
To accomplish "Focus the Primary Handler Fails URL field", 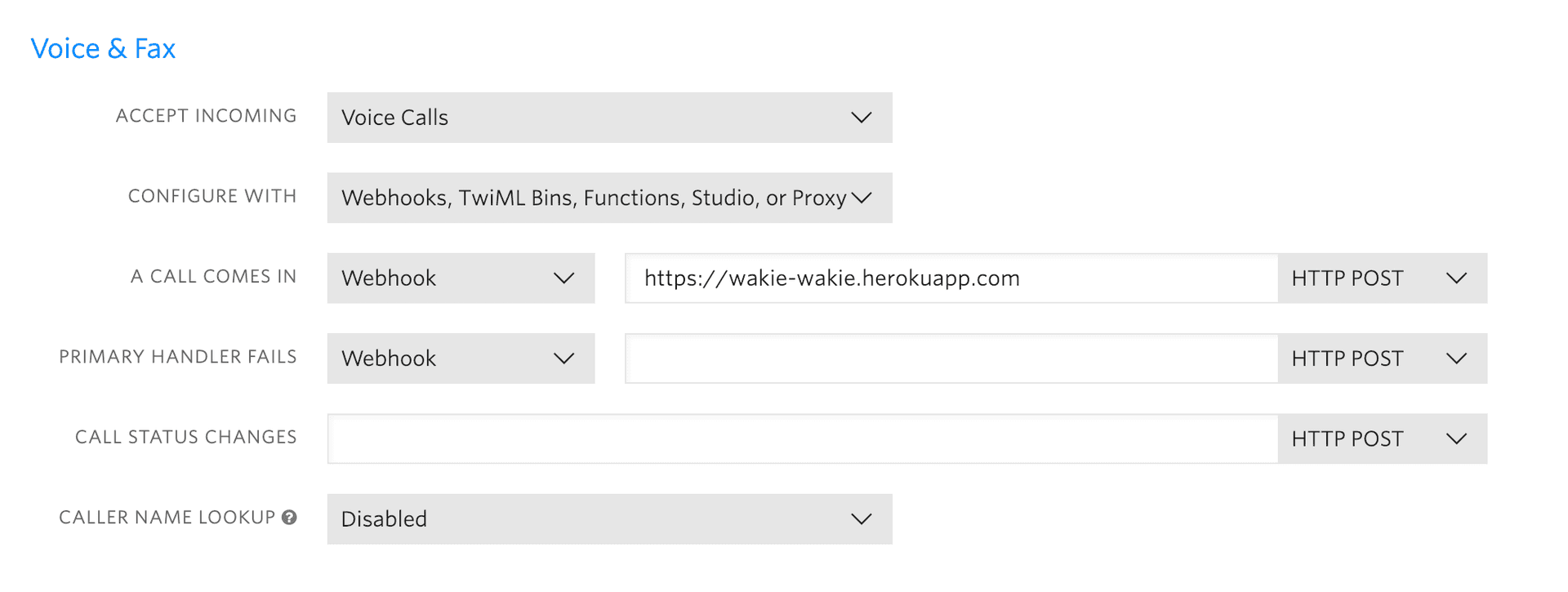I will pyautogui.click(x=951, y=358).
